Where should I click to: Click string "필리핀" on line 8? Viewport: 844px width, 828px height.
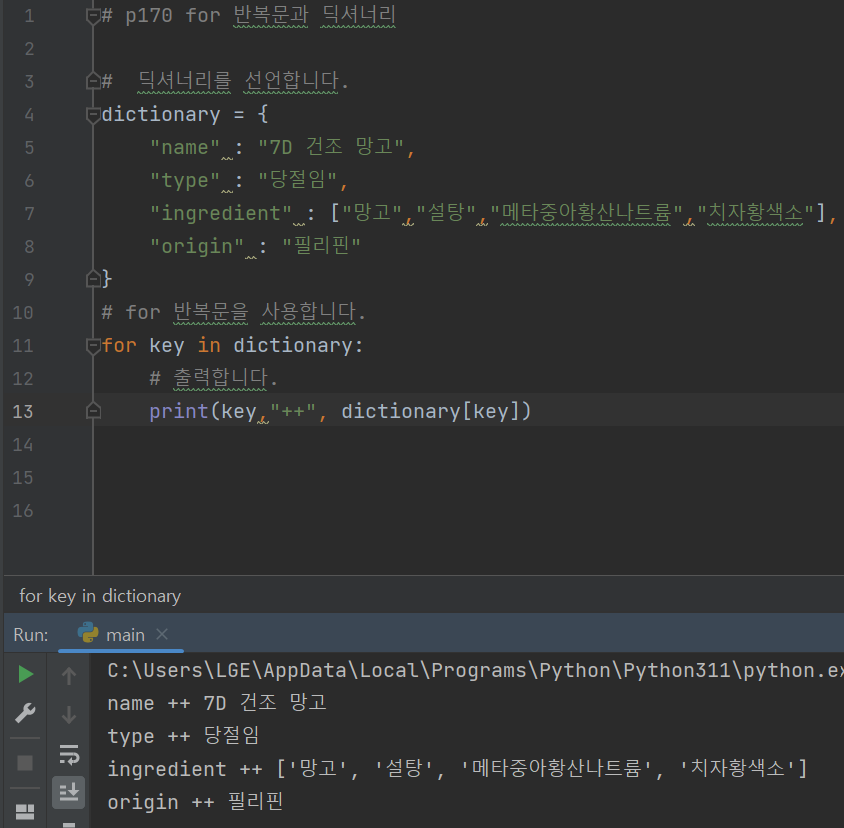coord(321,246)
